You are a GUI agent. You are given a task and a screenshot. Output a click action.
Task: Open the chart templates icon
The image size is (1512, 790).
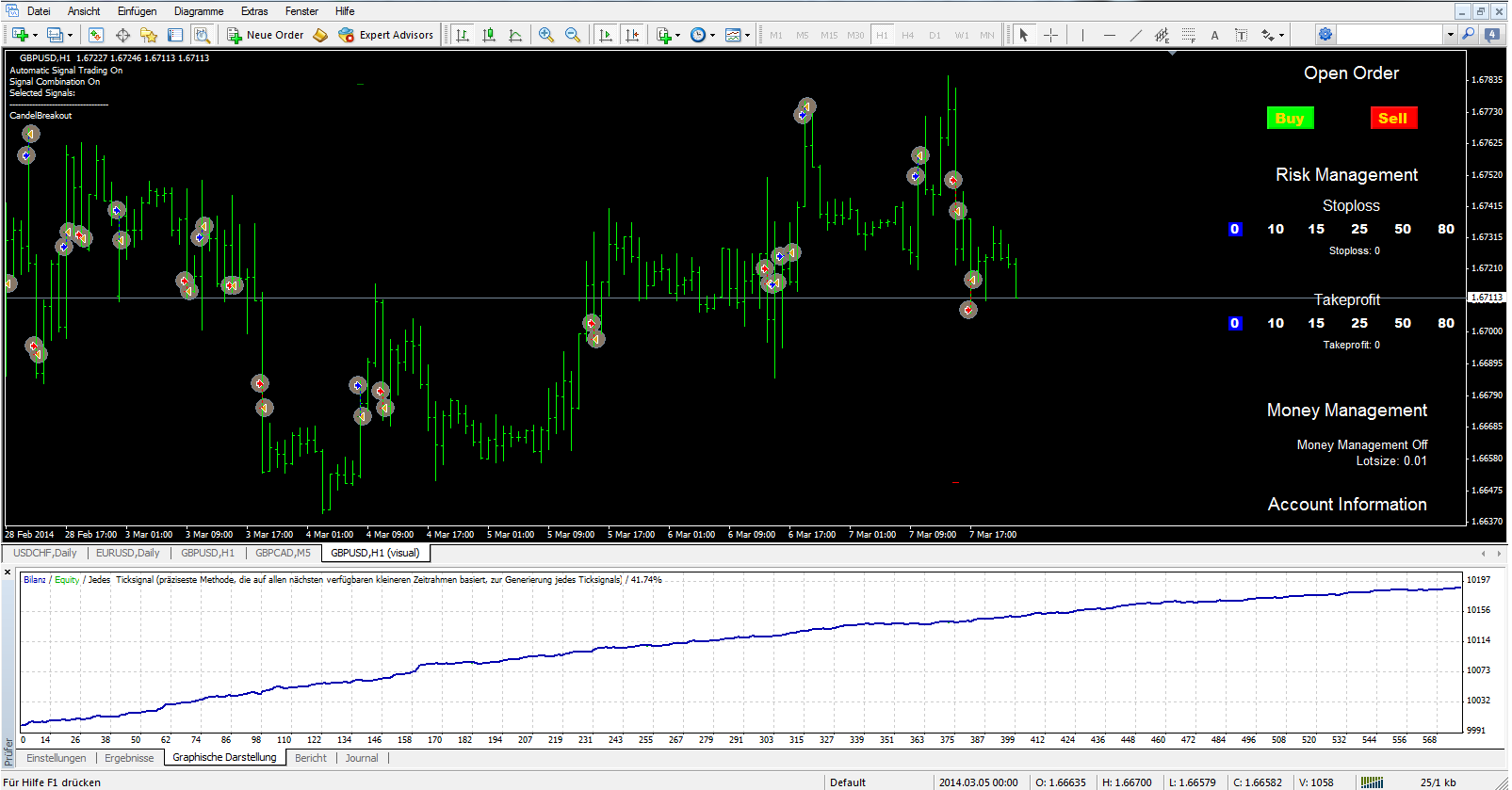(733, 35)
